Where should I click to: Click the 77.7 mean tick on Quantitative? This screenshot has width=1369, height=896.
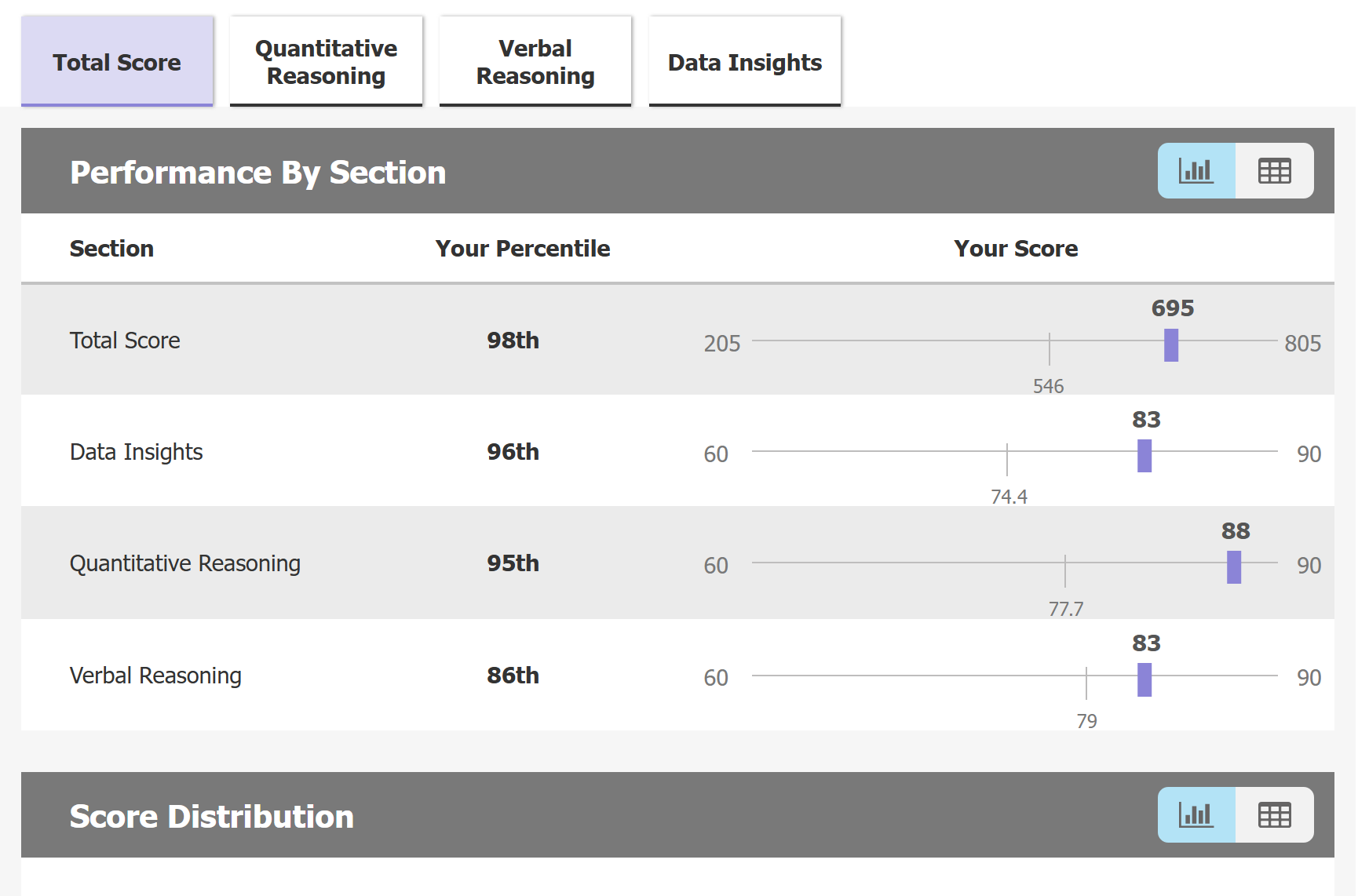pos(1065,570)
